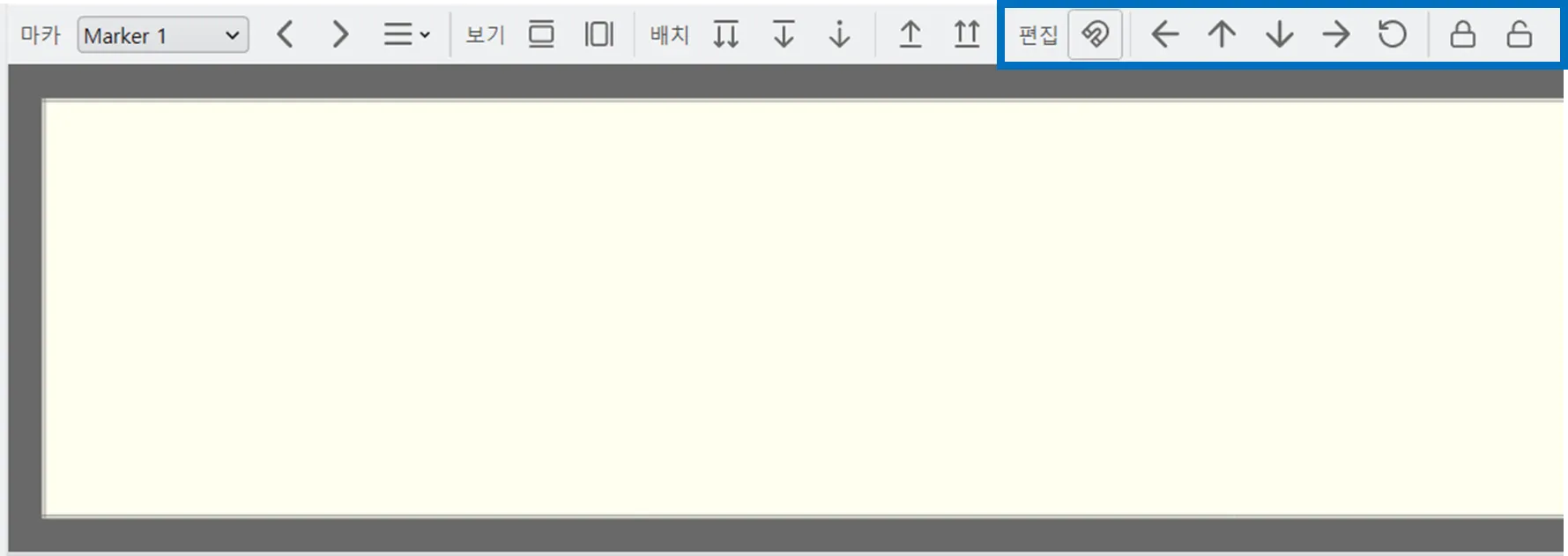
Task: Move marker left with left arrow
Action: tap(1165, 35)
